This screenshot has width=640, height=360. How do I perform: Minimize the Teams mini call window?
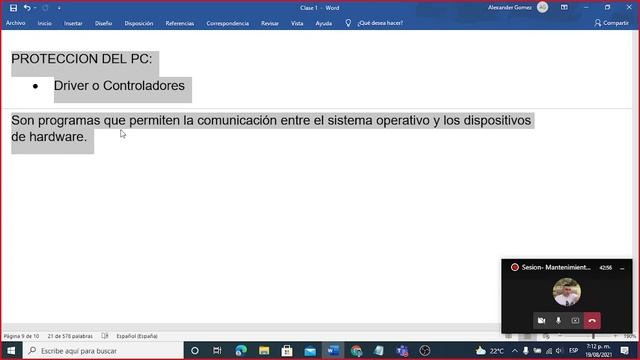[x=622, y=268]
